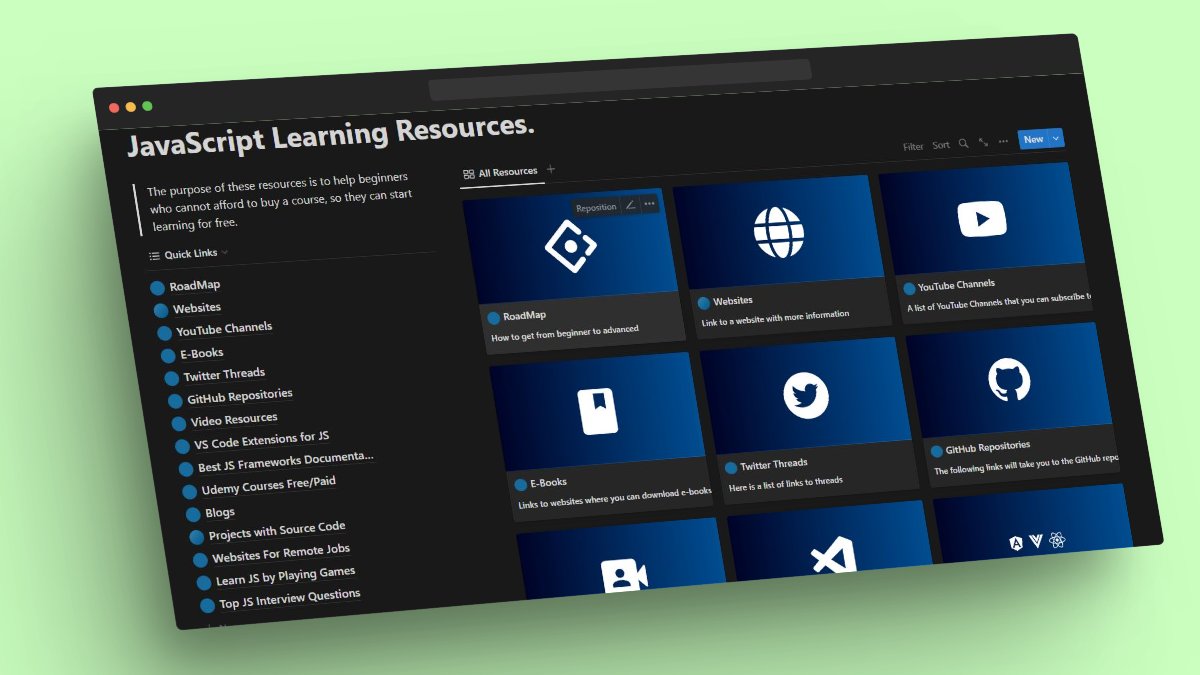Open Udemy Courses Free/Paid link

point(268,485)
